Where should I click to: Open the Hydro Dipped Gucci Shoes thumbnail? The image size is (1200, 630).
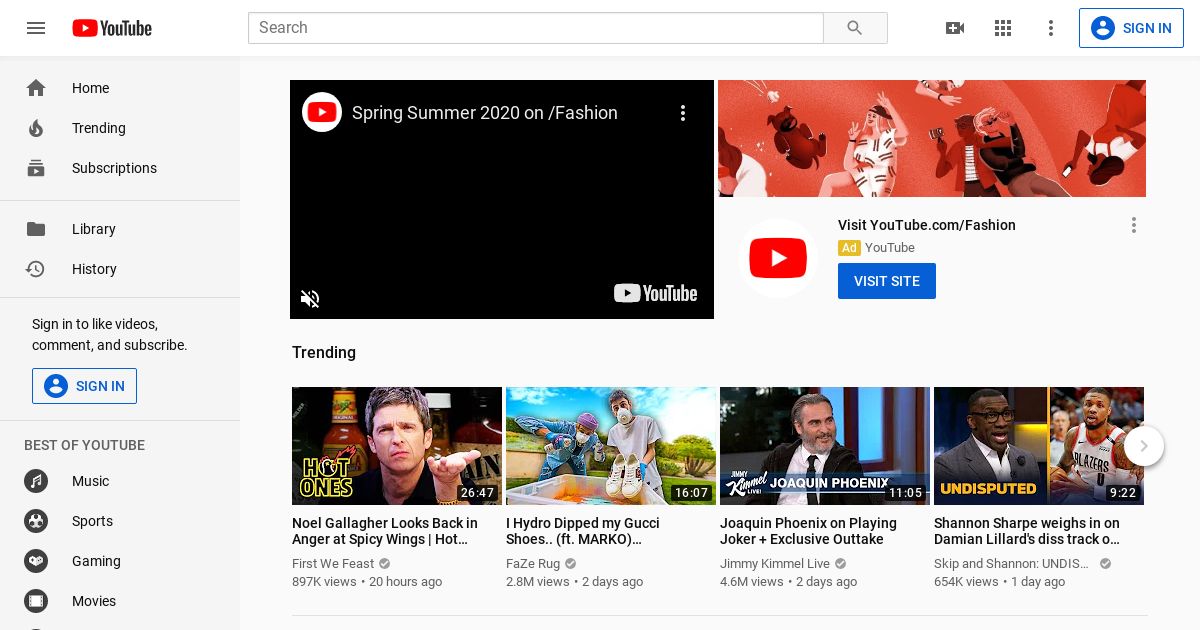pyautogui.click(x=611, y=446)
